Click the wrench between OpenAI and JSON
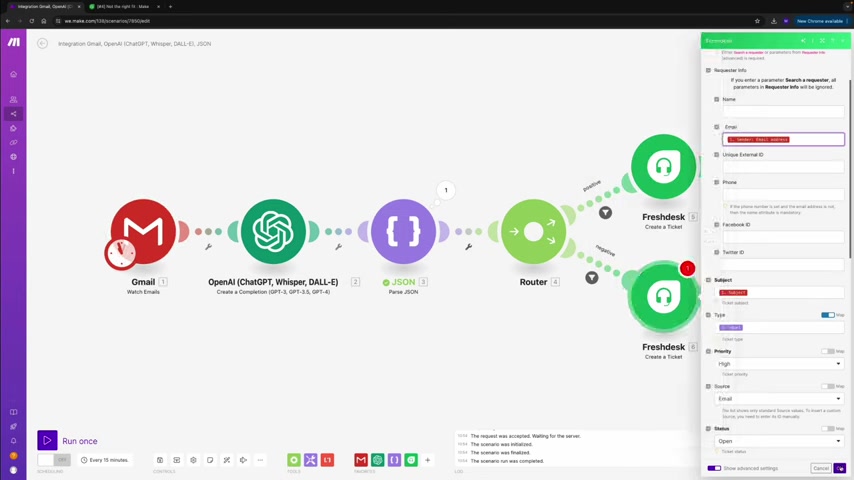854x480 pixels. pyautogui.click(x=338, y=247)
